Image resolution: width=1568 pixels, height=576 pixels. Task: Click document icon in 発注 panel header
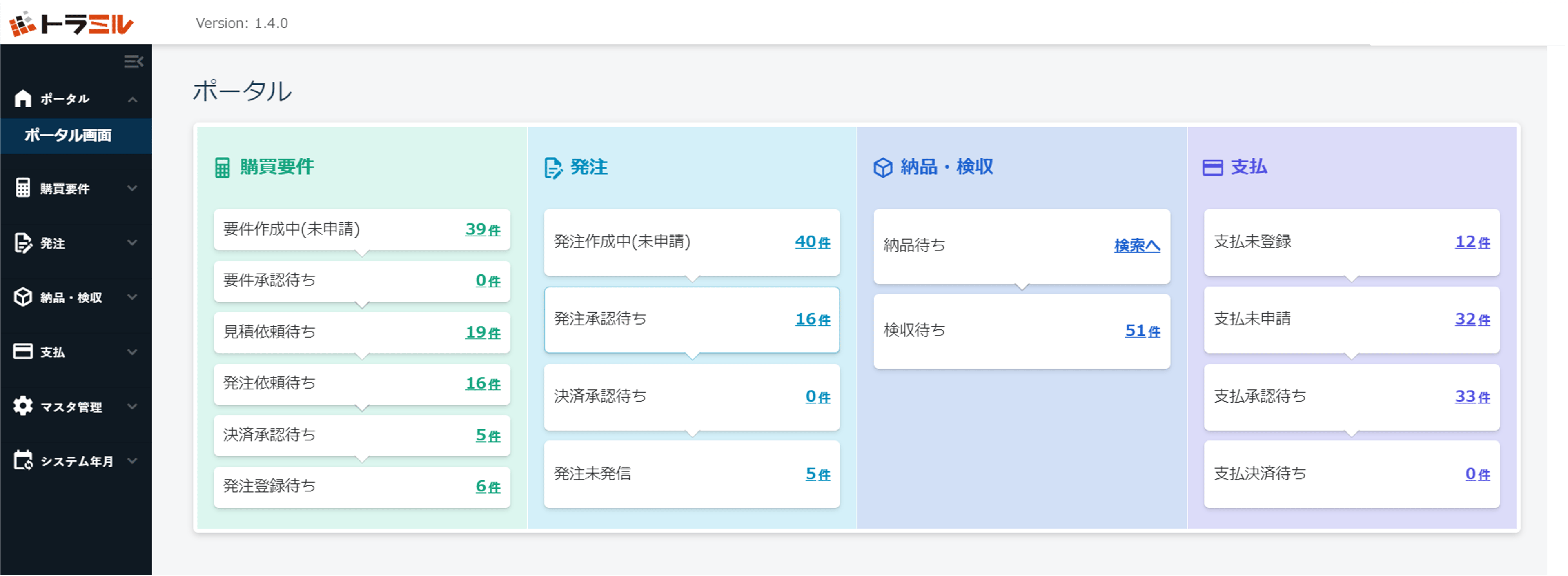pyautogui.click(x=553, y=168)
